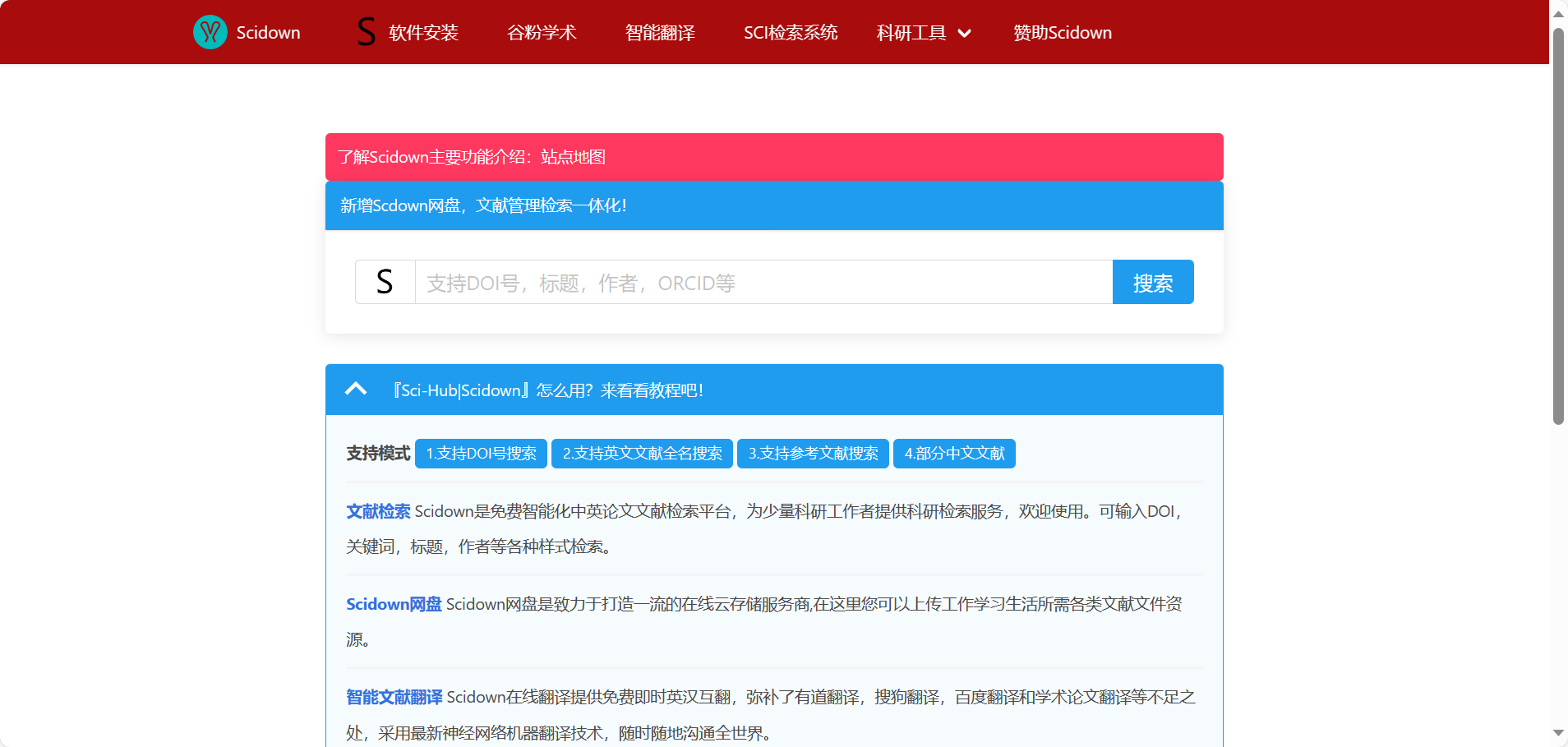The height and width of the screenshot is (747, 1568).
Task: Click the 搜索 button
Action: pos(1152,283)
